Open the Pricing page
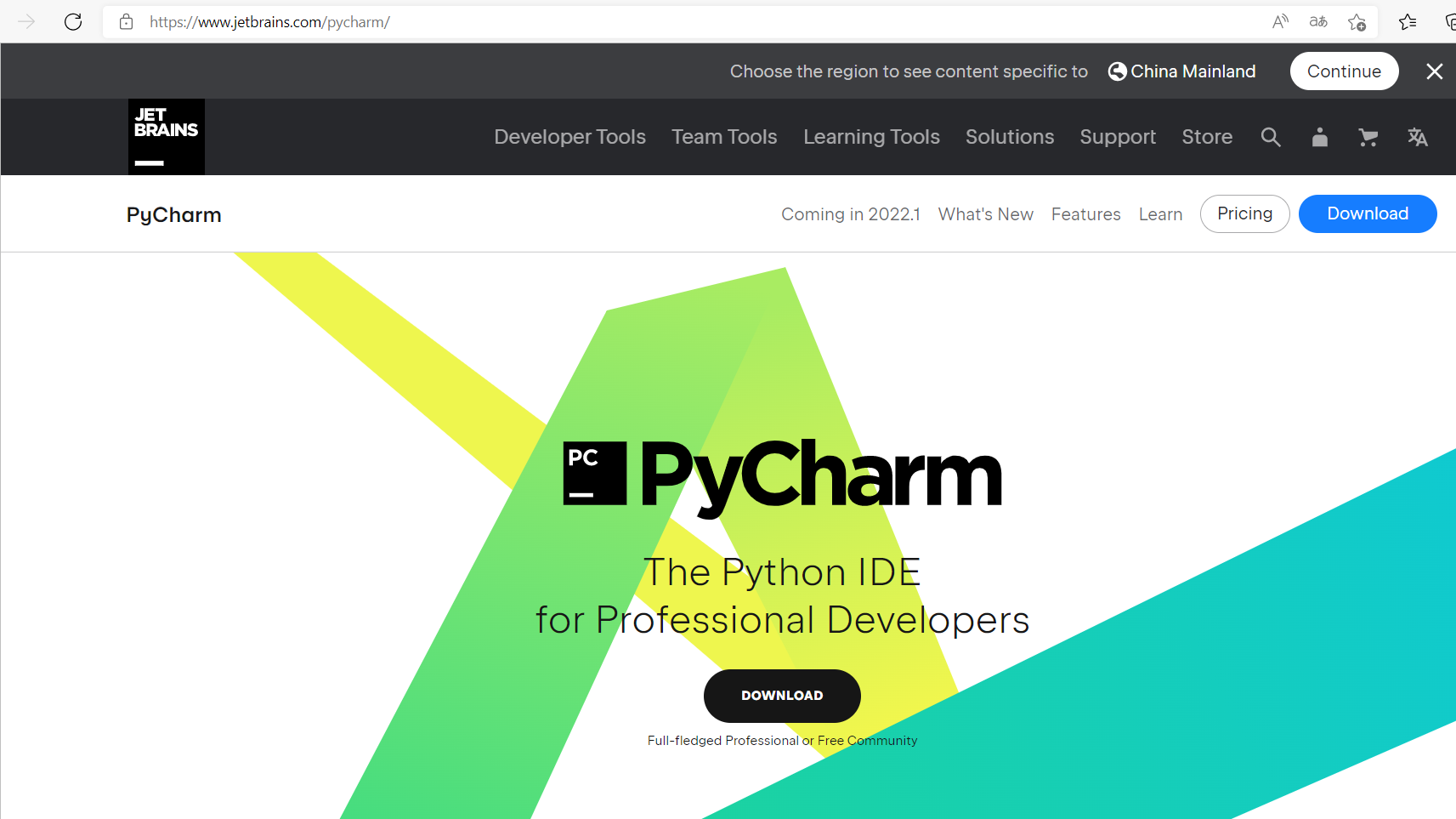The height and width of the screenshot is (819, 1456). 1244,213
